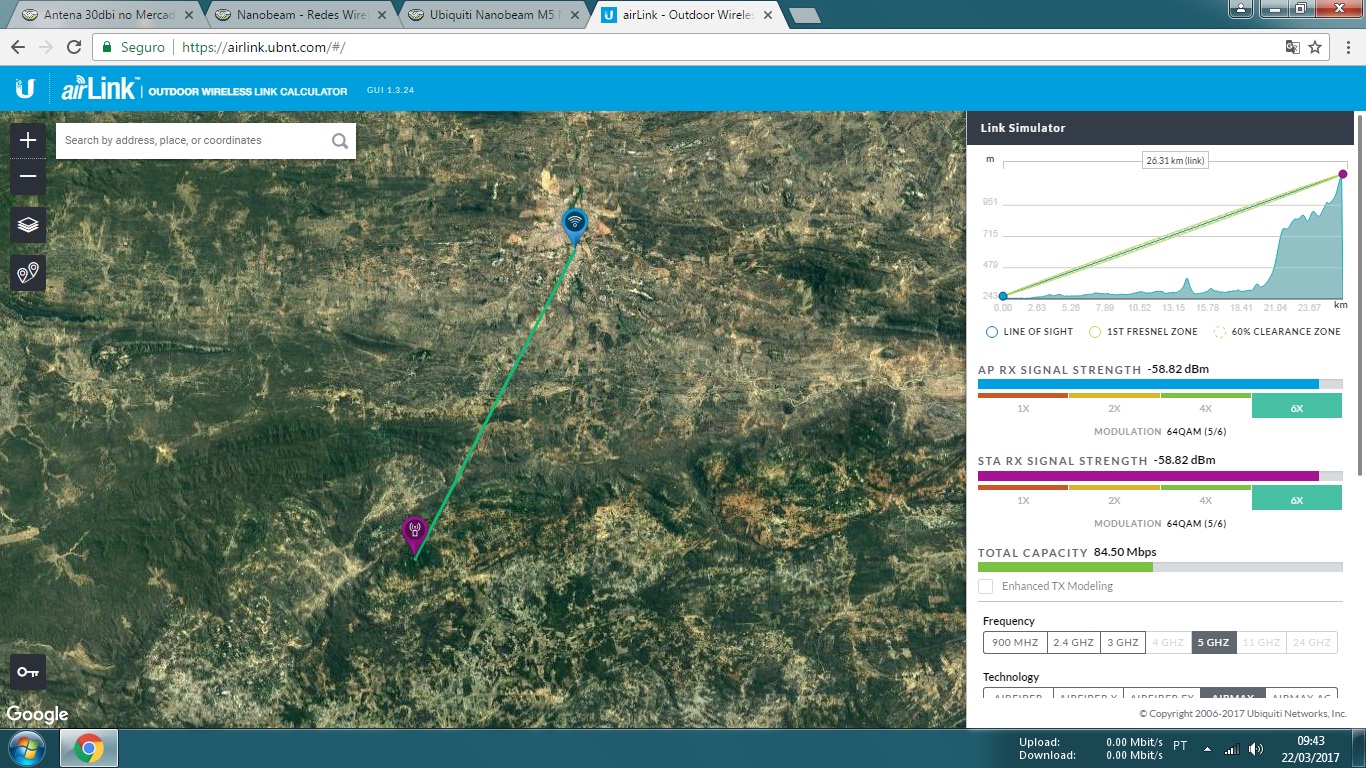Open the Google Translate icon in address bar
The image size is (1366, 768).
point(1292,47)
